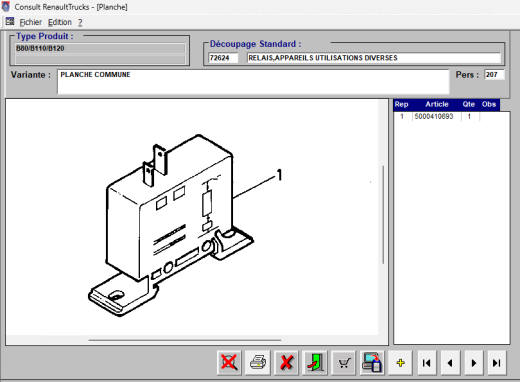The image size is (520, 382).
Task: Open the shopping cart
Action: pos(344,363)
